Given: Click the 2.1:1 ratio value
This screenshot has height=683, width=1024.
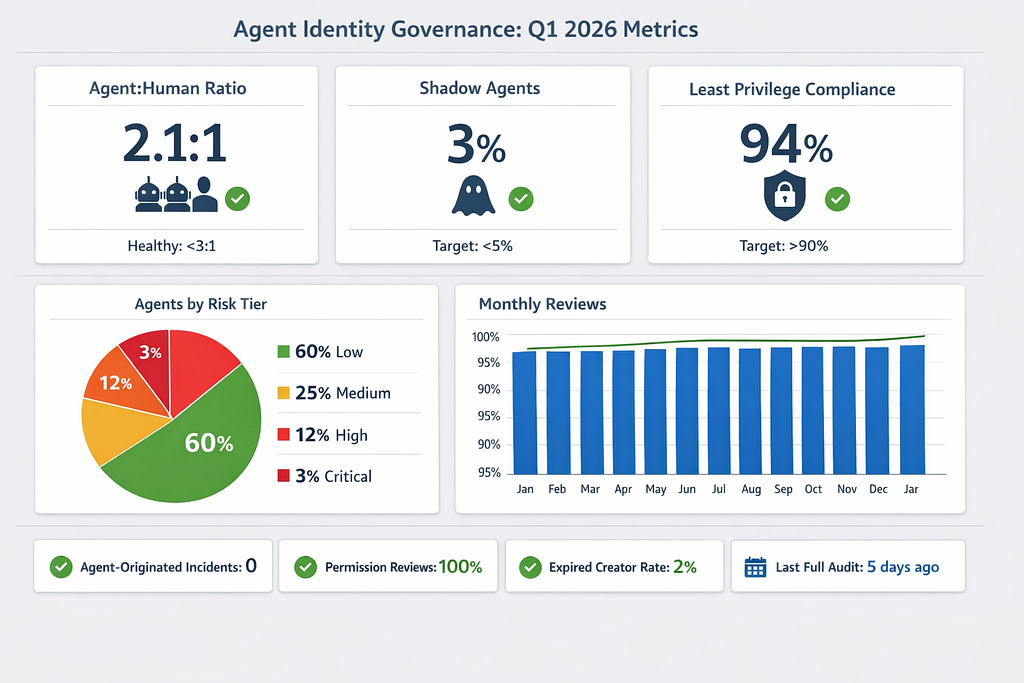Looking at the screenshot, I should coord(174,143).
